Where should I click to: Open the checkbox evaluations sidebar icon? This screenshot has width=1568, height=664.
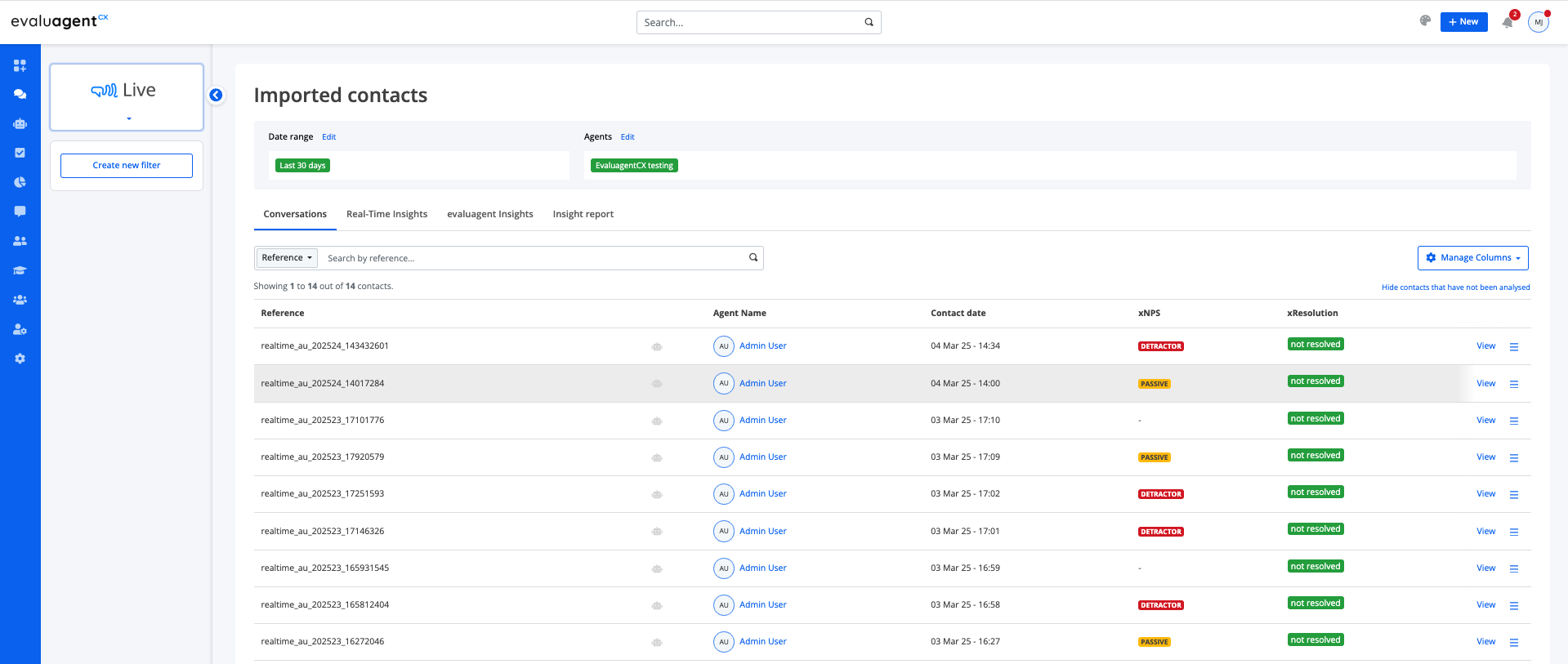coord(20,153)
